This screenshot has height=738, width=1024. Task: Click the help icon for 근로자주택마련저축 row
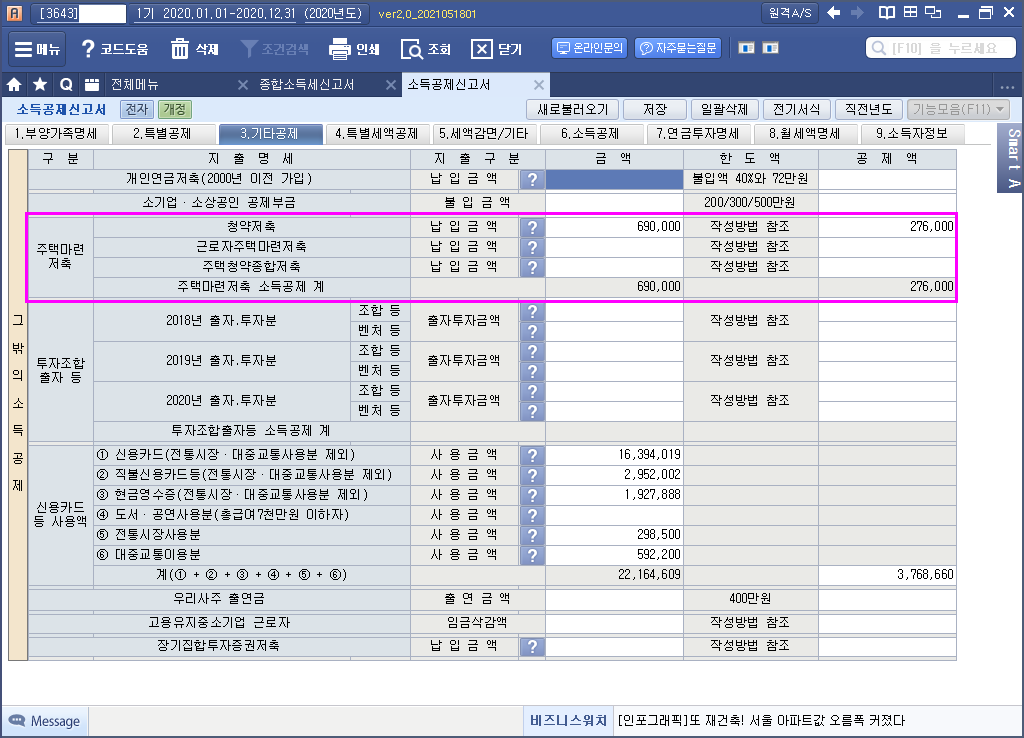point(532,247)
